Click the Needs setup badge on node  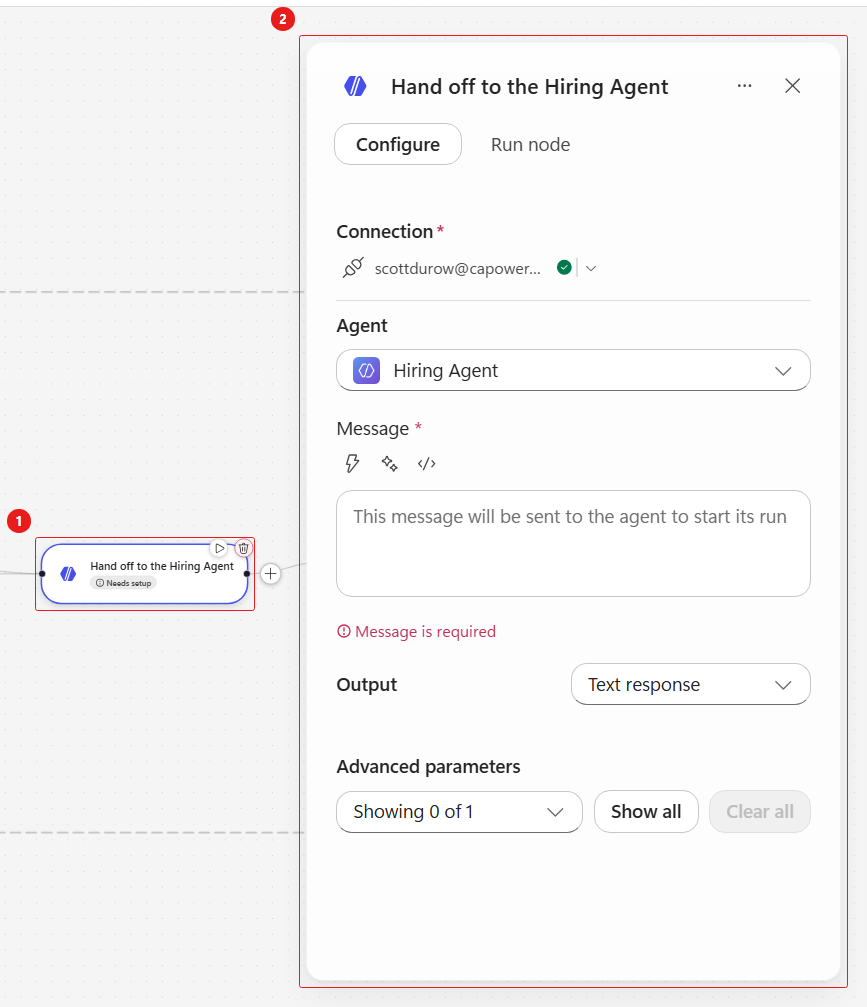coord(123,583)
